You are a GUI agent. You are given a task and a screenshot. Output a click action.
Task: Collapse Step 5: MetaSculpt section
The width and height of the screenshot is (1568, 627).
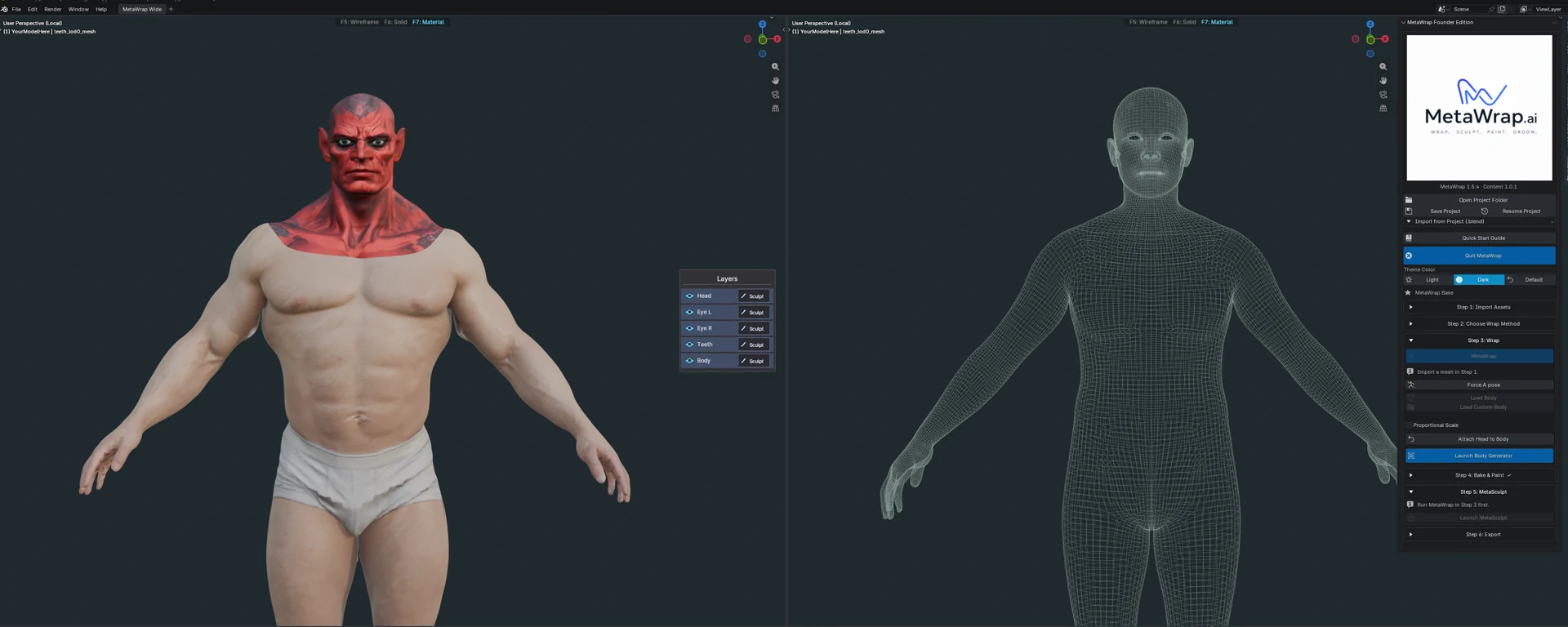(x=1479, y=491)
